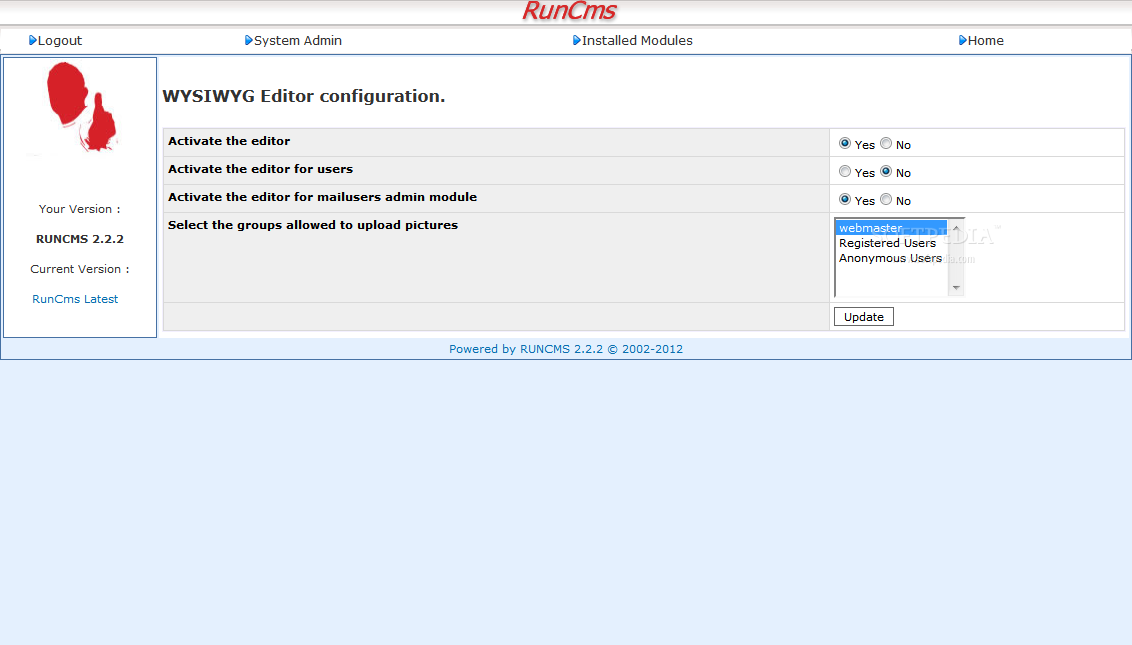This screenshot has height=645, width=1132.
Task: Enable editor for mailusers admin module (Yes)
Action: pos(845,199)
